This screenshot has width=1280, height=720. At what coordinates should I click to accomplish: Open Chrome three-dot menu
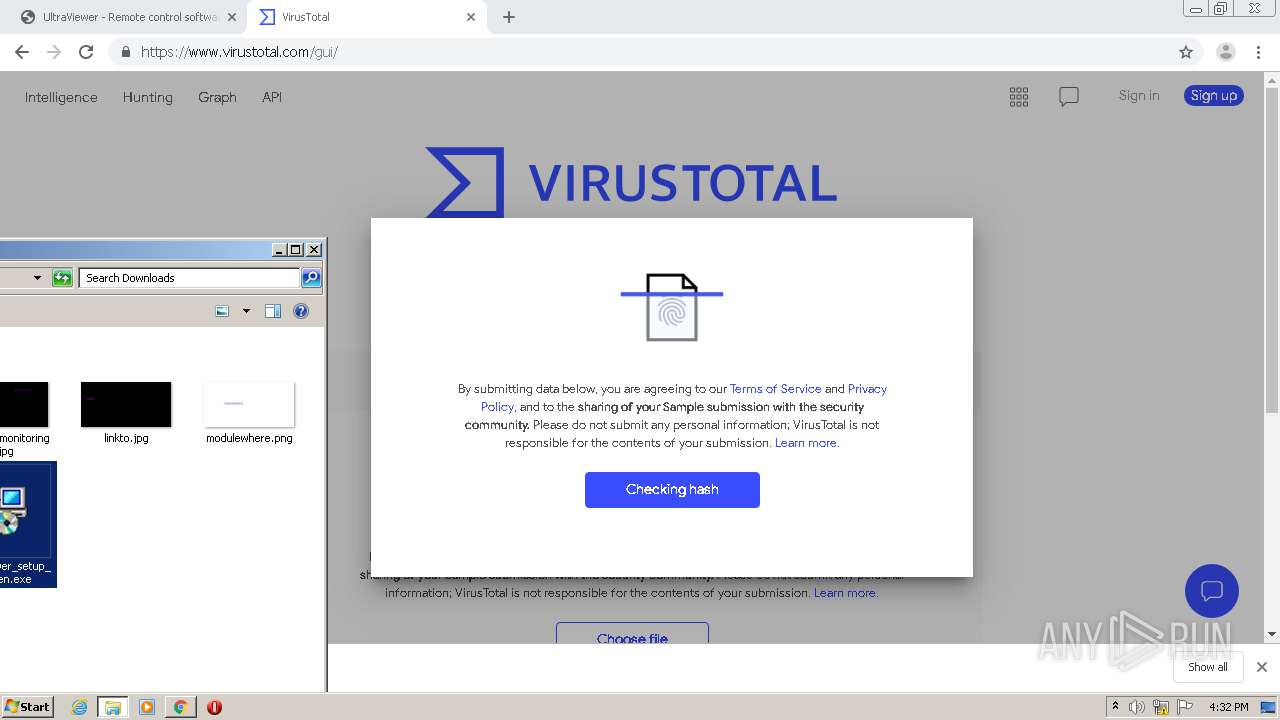click(x=1259, y=52)
